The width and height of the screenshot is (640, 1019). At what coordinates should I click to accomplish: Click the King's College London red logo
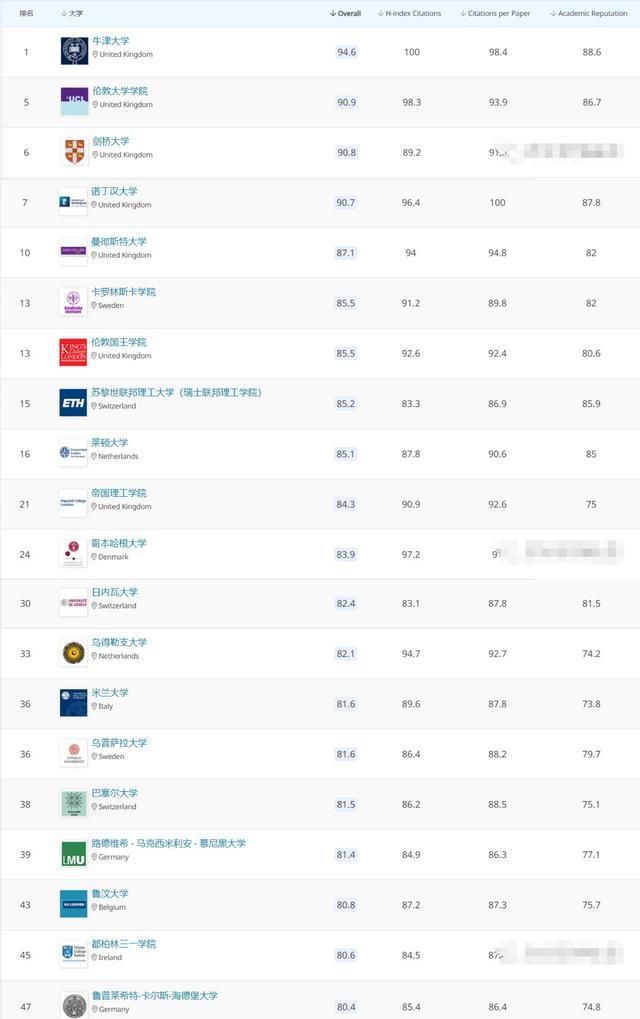tap(73, 352)
